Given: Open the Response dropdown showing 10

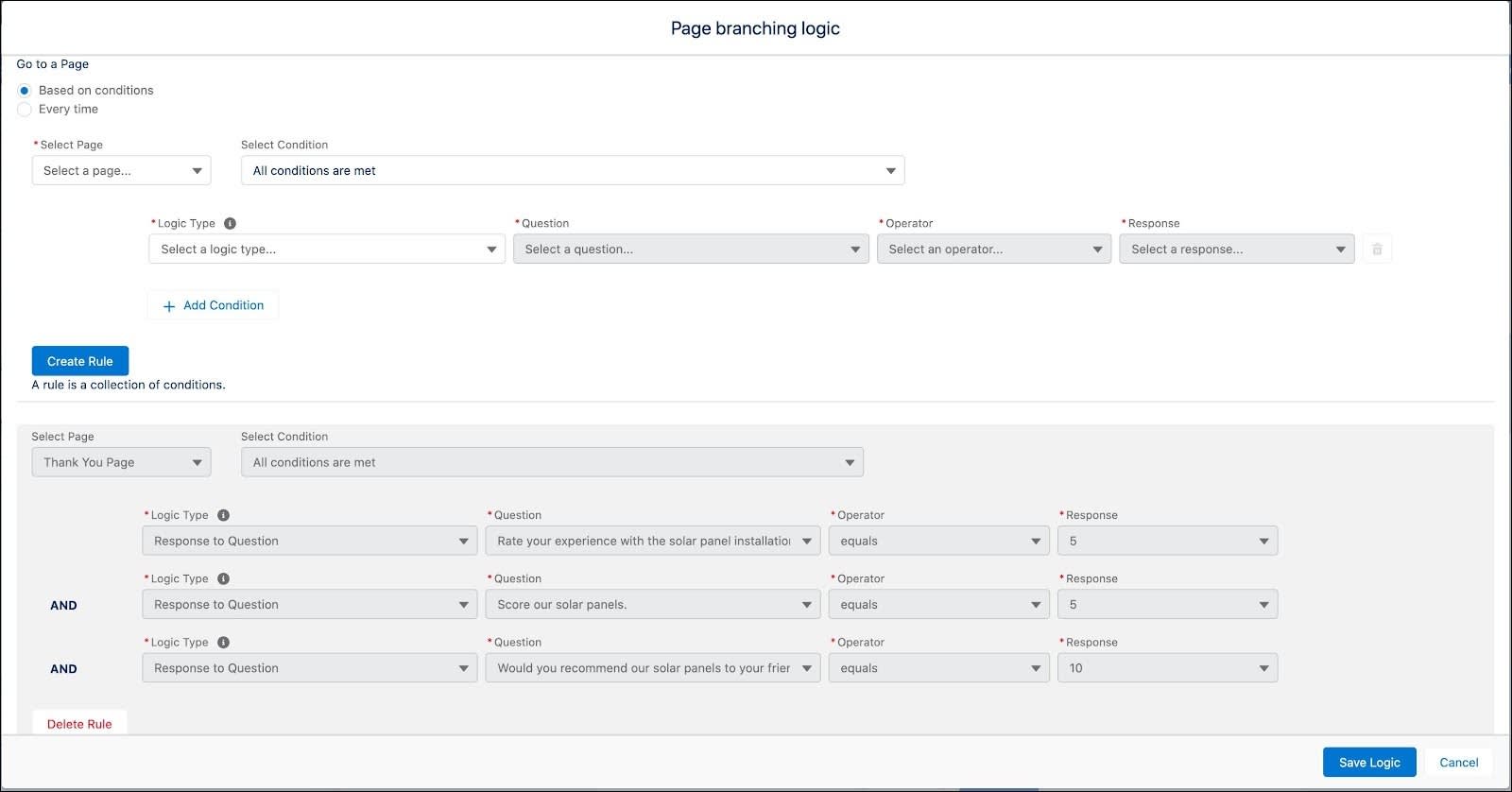Looking at the screenshot, I should point(1167,668).
